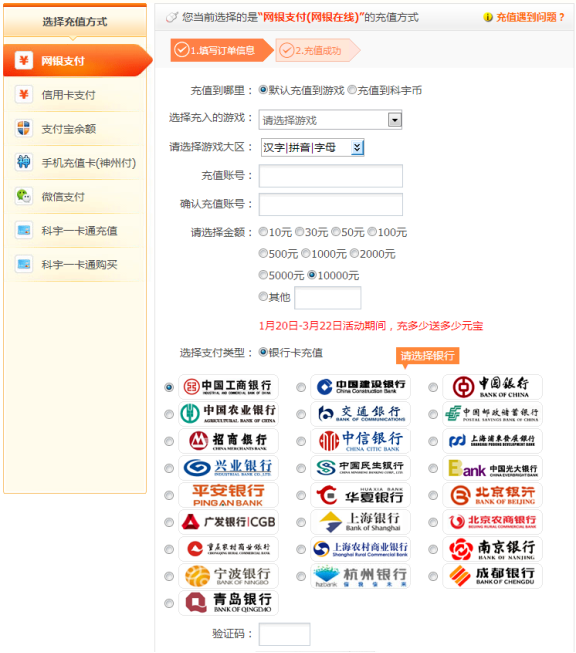Screen dimensions: 576x653
Task: Open the 网银支付 payment method tab
Action: click(77, 60)
